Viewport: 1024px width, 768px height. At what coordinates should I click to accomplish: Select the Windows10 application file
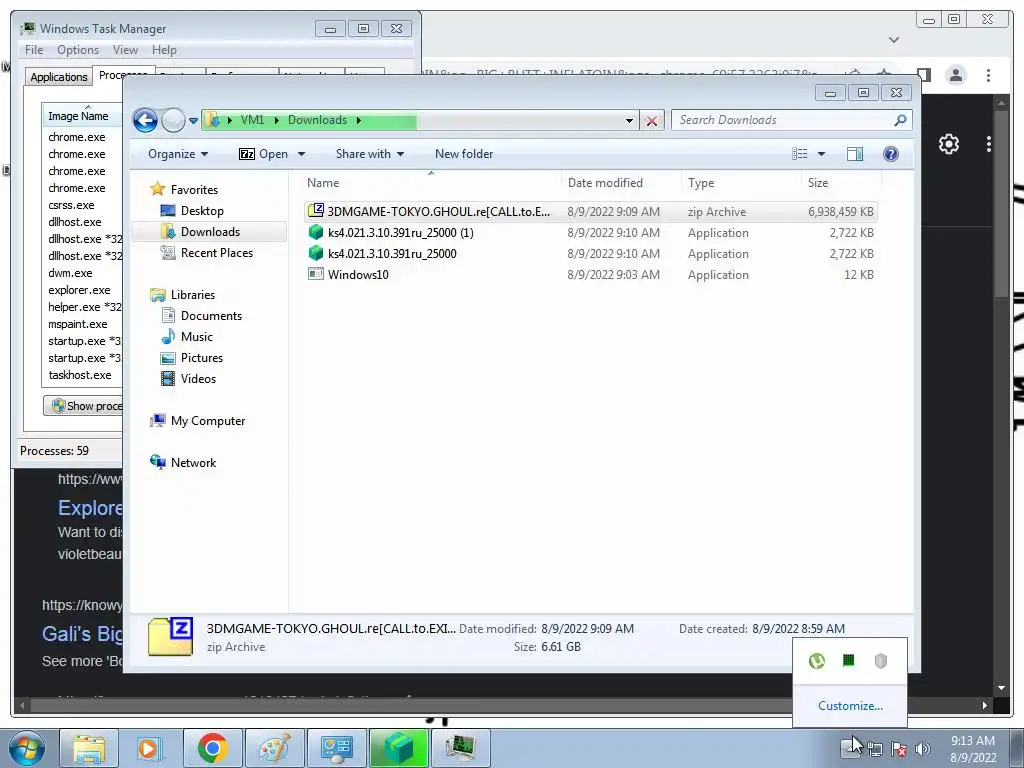click(591, 274)
